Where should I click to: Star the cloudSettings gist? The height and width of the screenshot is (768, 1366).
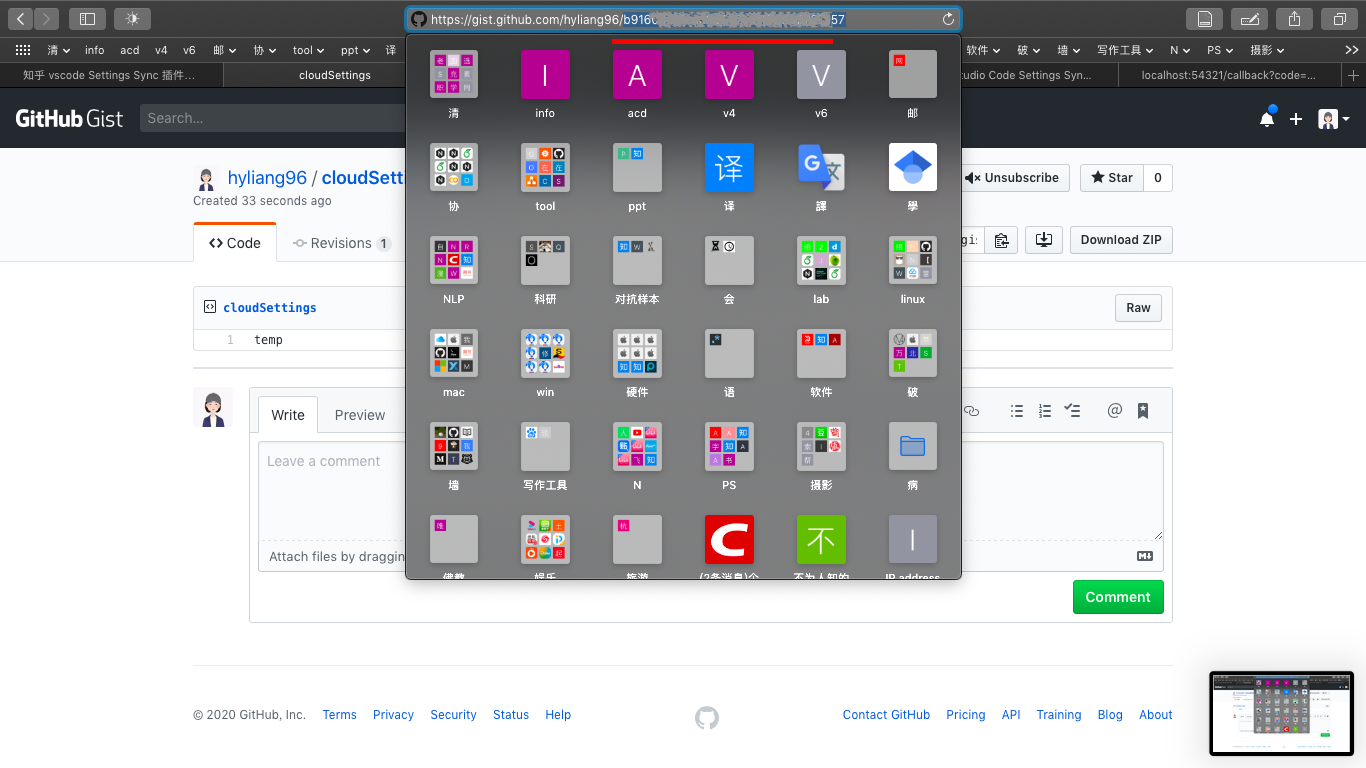pos(1111,178)
